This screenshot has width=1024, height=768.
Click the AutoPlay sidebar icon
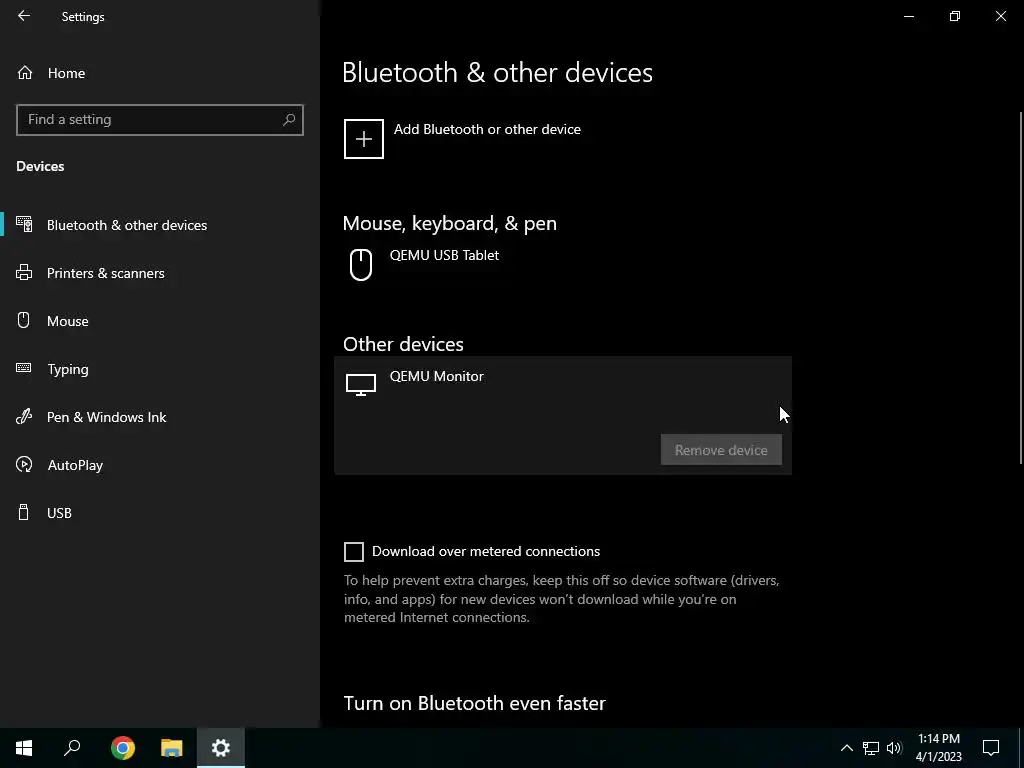click(x=24, y=464)
